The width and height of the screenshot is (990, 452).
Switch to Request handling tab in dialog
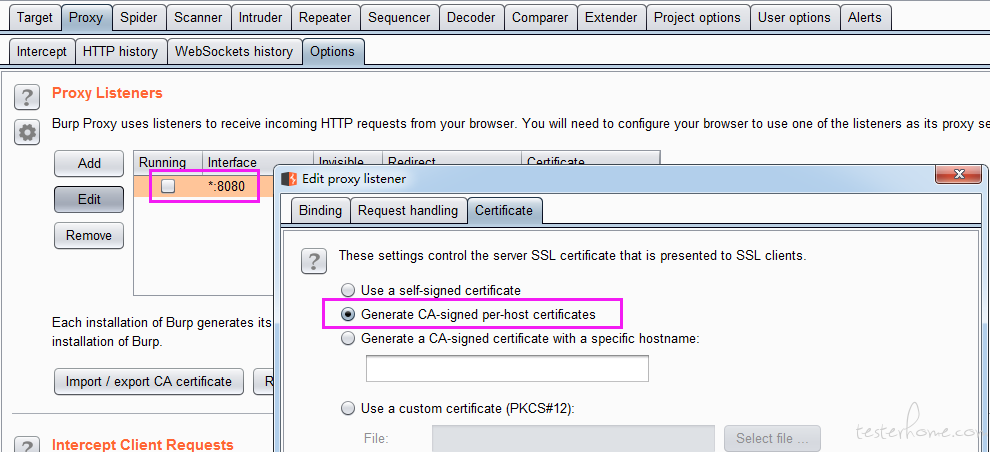[x=408, y=210]
